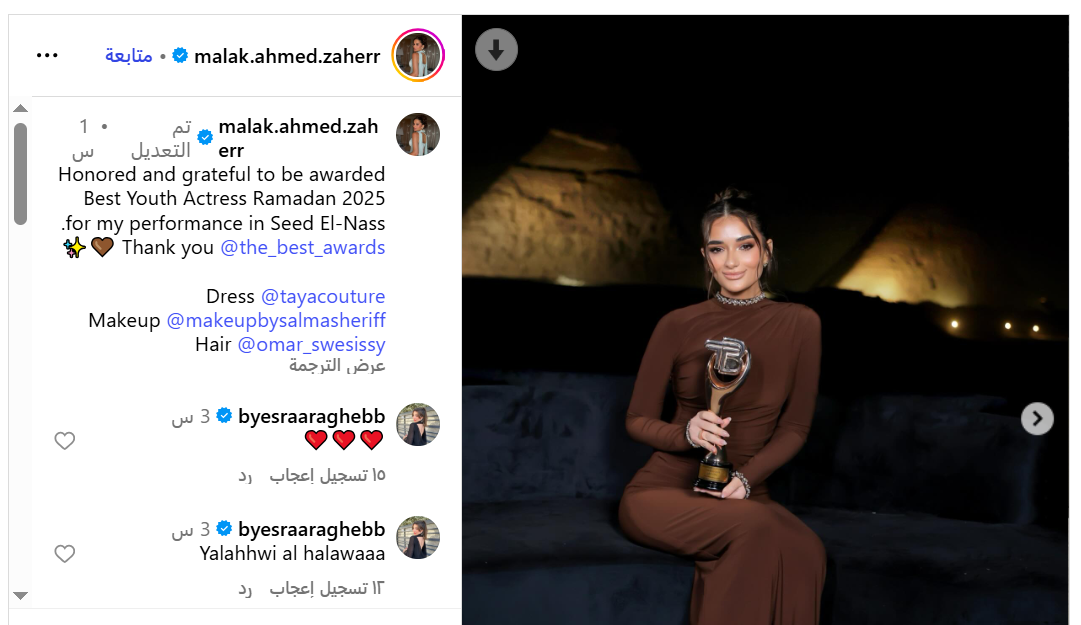Viewport: 1081px width, 625px height.
Task: Like the three red hearts comment
Action: (x=65, y=440)
